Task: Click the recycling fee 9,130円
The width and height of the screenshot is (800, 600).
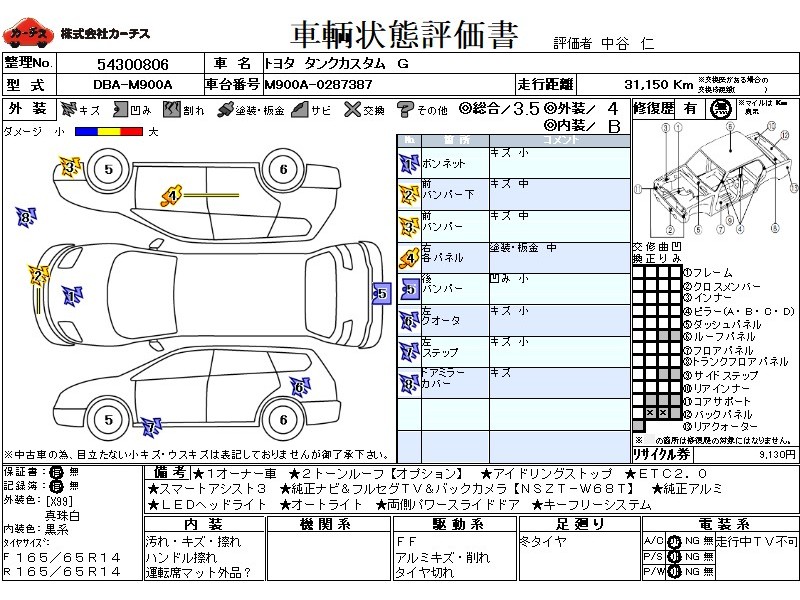Action: (x=777, y=454)
